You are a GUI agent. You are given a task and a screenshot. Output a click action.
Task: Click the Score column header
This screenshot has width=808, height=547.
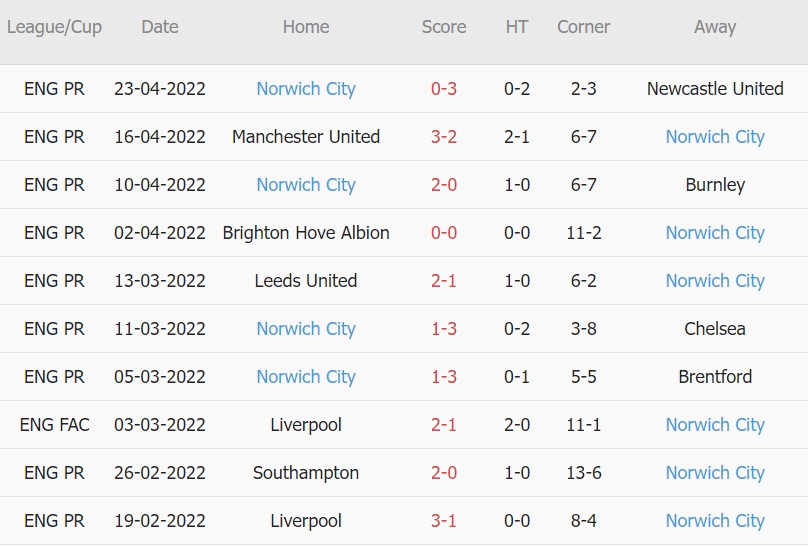[444, 27]
